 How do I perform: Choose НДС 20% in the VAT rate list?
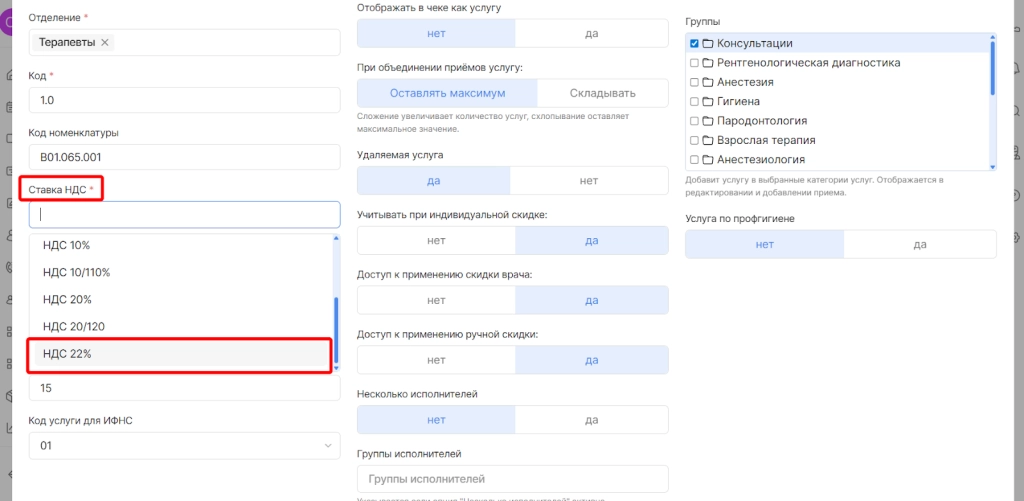[x=181, y=299]
